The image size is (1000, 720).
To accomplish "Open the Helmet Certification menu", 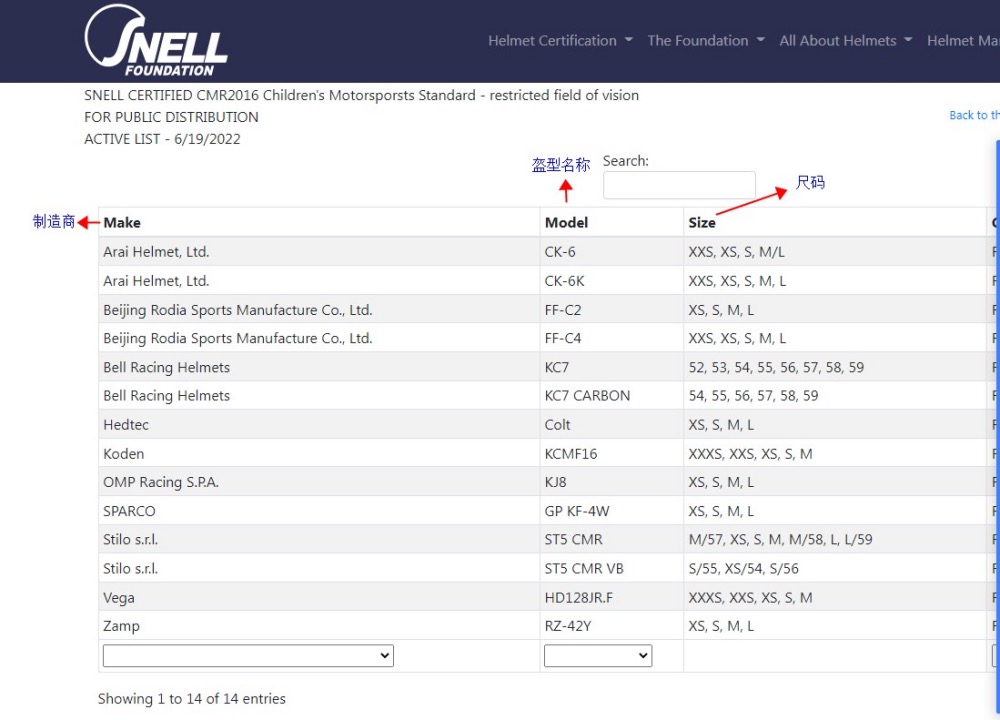I will tap(561, 41).
